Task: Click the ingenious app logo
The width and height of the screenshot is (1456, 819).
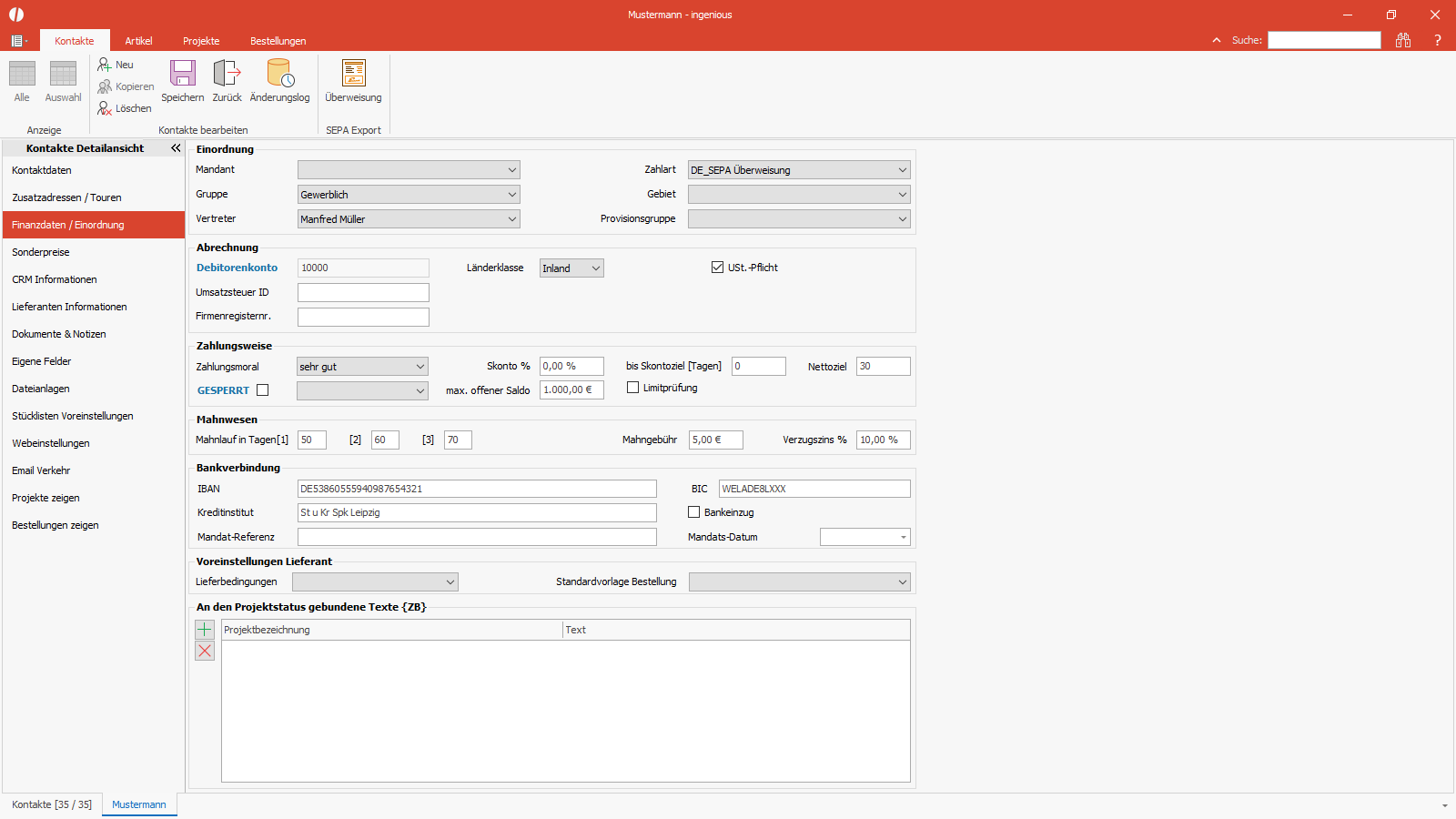Action: click(16, 15)
